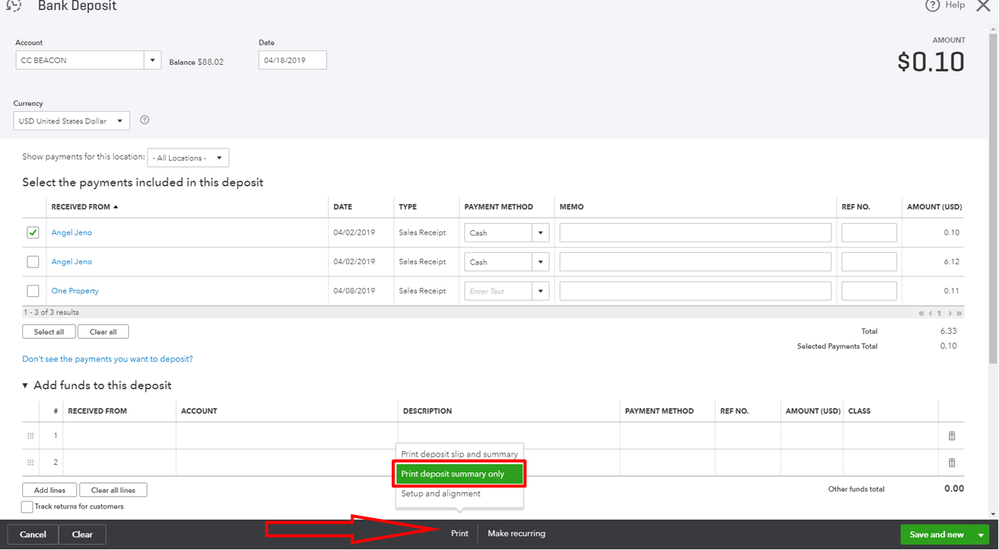Viewport: 999px width, 550px height.
Task: Click the Payment Method header in payments table
Action: (498, 206)
